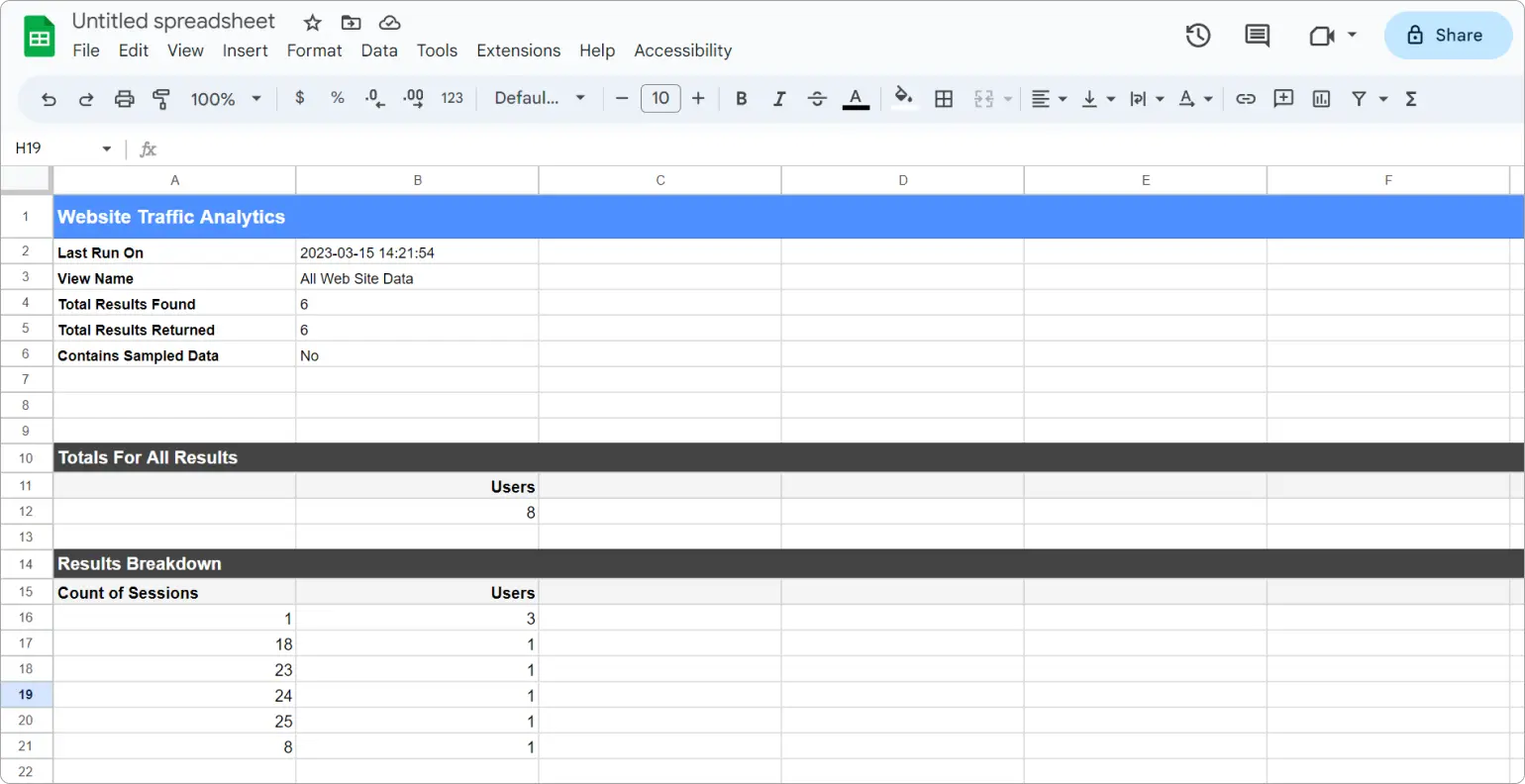Open the Insert chart tool
This screenshot has width=1525, height=784.
pyautogui.click(x=1321, y=98)
